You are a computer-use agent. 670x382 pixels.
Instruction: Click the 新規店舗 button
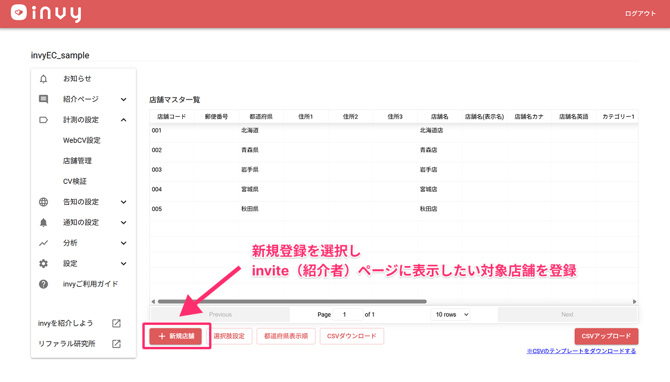176,336
